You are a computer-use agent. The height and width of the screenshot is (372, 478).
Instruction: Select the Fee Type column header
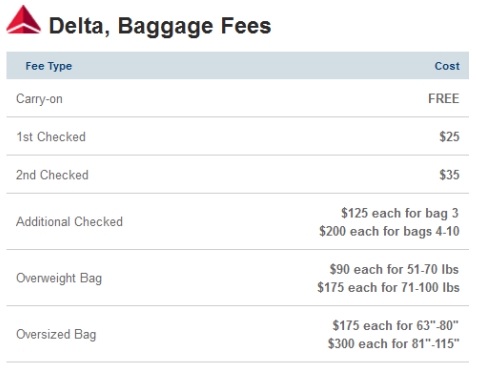[49, 66]
